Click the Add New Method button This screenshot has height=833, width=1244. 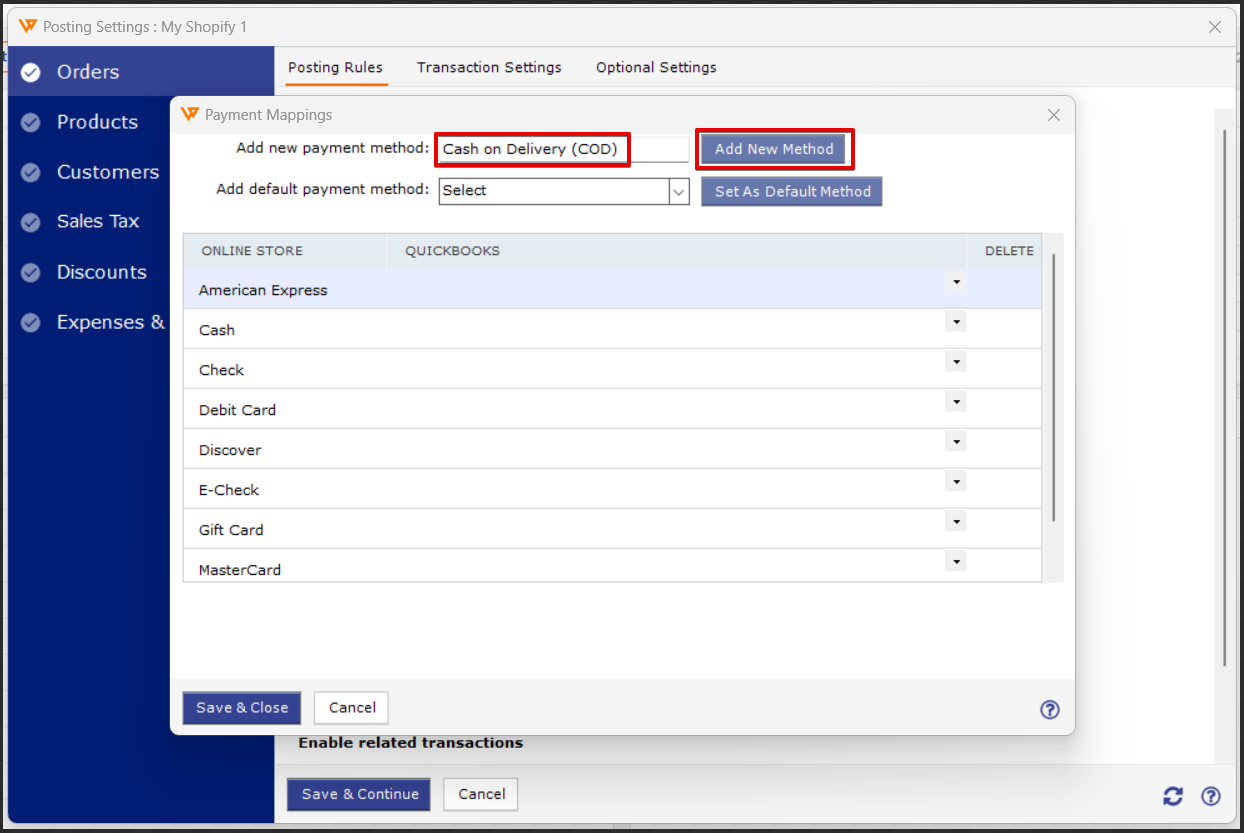[774, 149]
